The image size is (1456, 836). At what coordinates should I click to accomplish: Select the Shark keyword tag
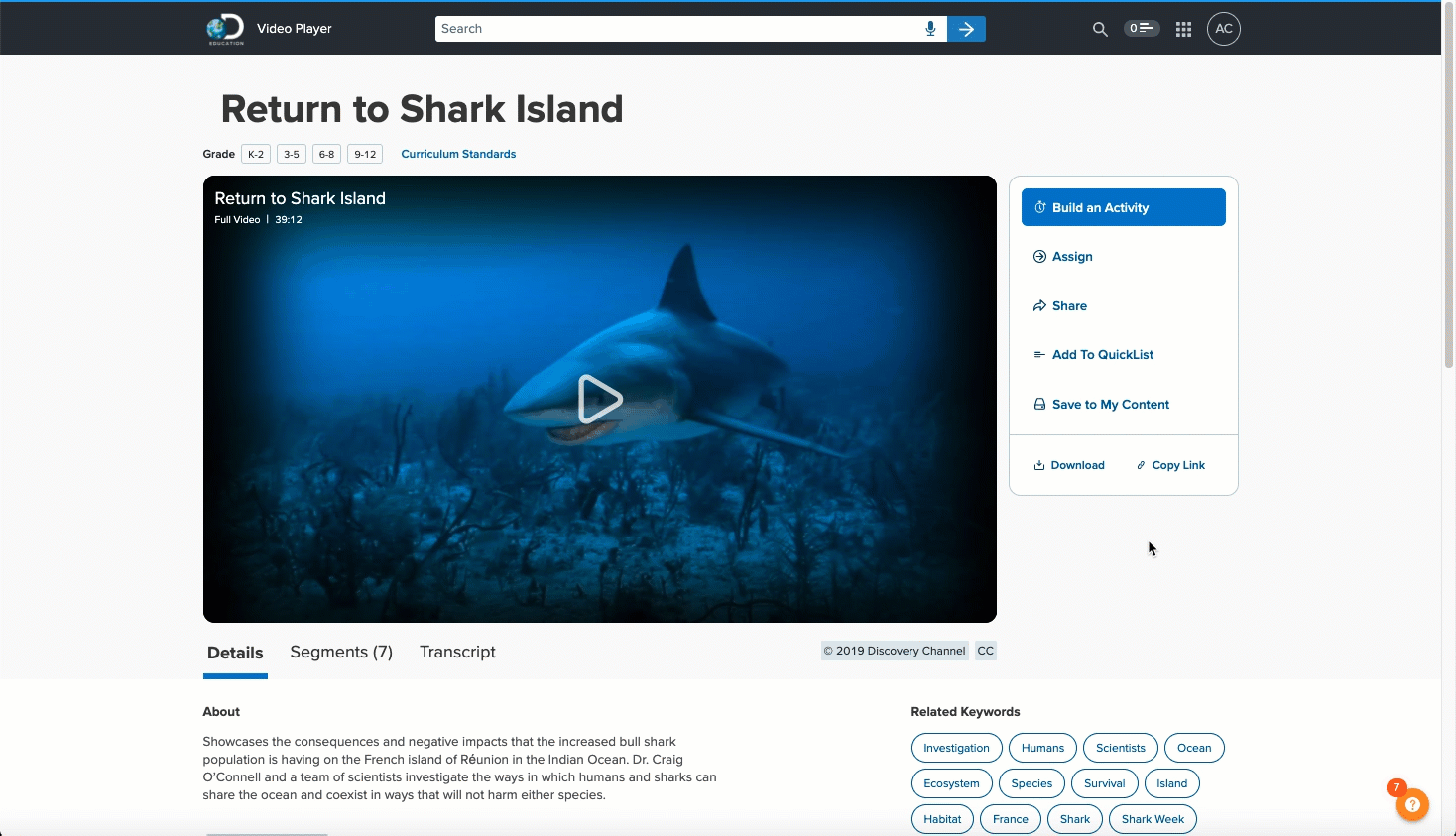click(1074, 819)
